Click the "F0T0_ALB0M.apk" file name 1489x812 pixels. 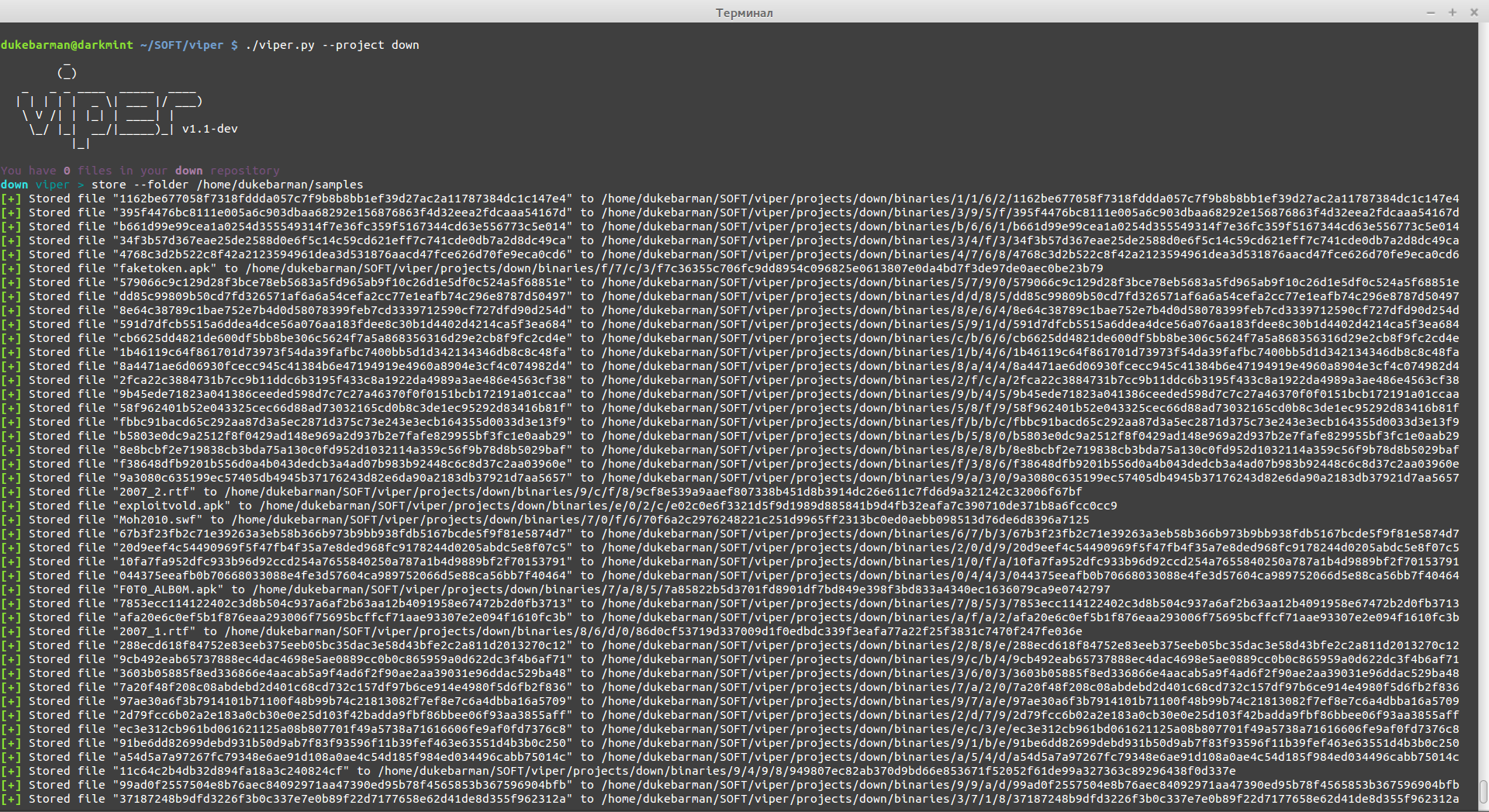coord(168,589)
